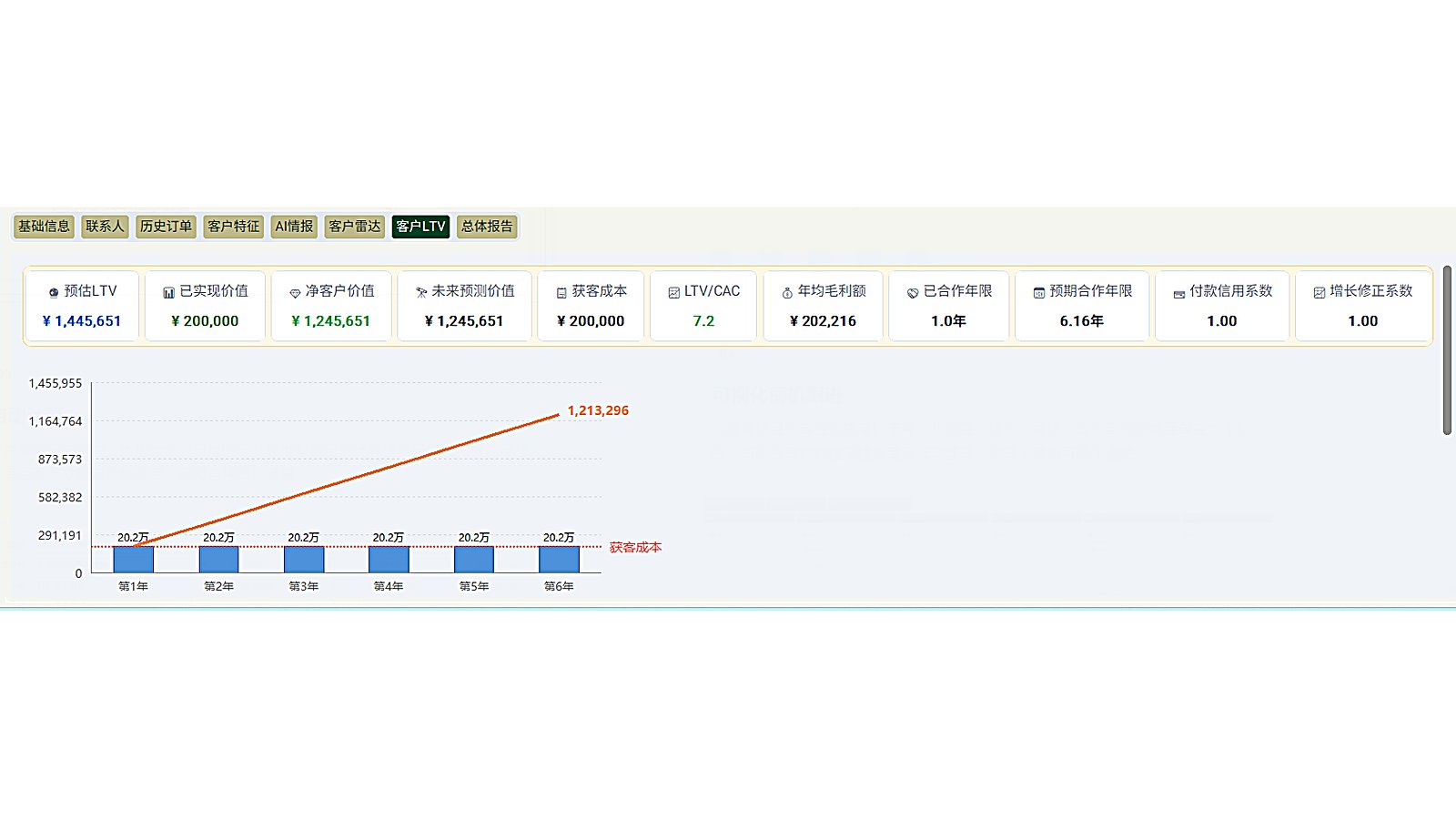Go to the AI情报 tab
The width and height of the screenshot is (1456, 819).
[x=294, y=227]
